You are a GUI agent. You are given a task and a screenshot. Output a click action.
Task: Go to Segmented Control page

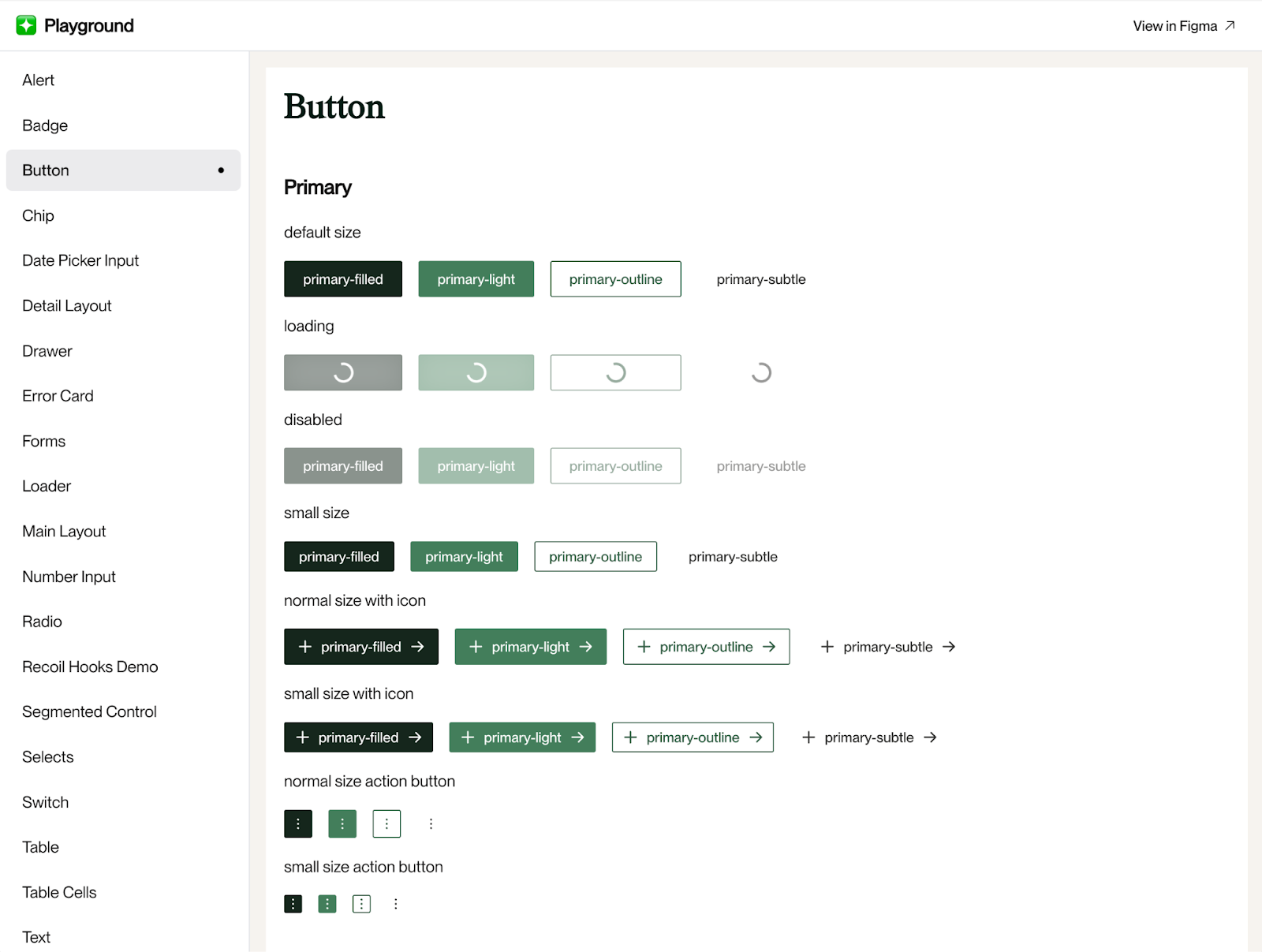point(123,711)
